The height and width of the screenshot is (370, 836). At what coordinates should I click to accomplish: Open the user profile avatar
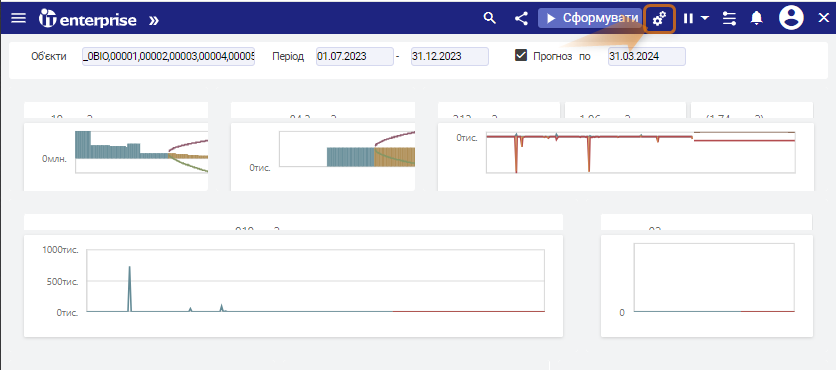tap(791, 18)
